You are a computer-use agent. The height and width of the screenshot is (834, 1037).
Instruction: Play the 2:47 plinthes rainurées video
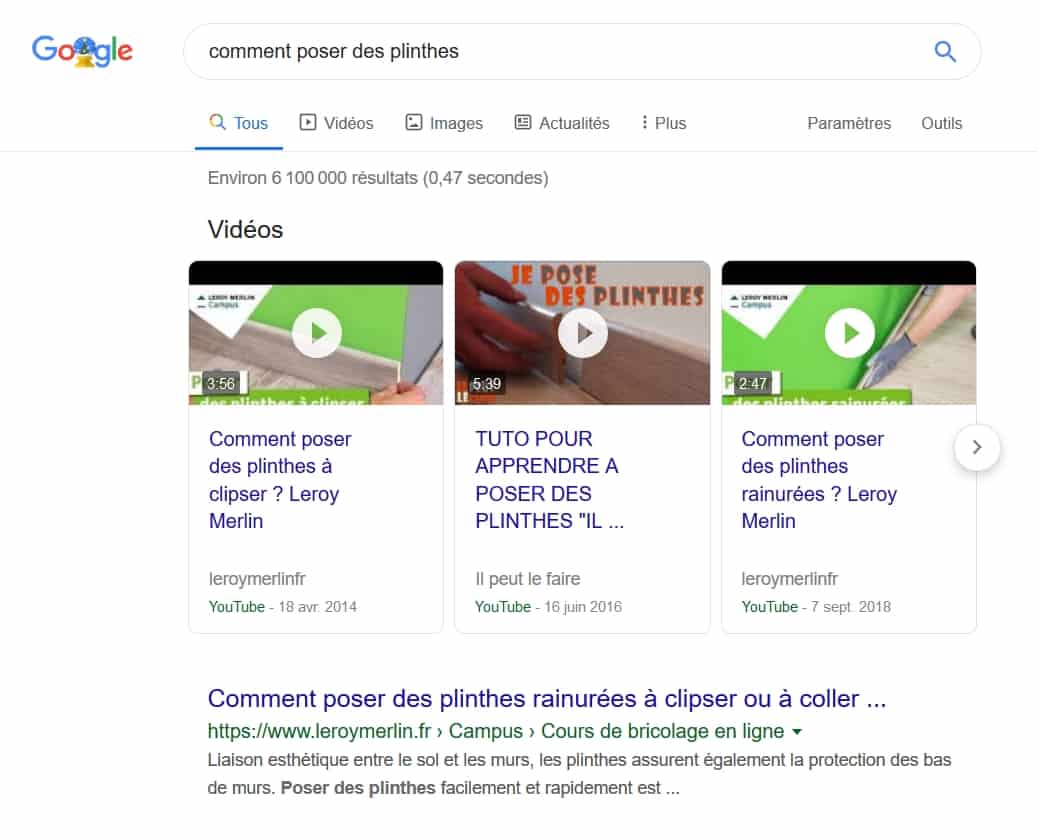tap(849, 333)
